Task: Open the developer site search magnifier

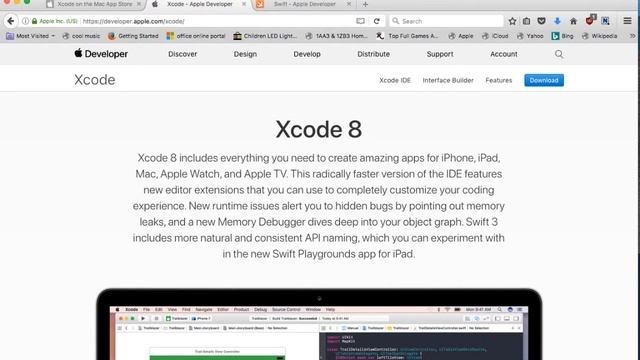Action: 559,54
